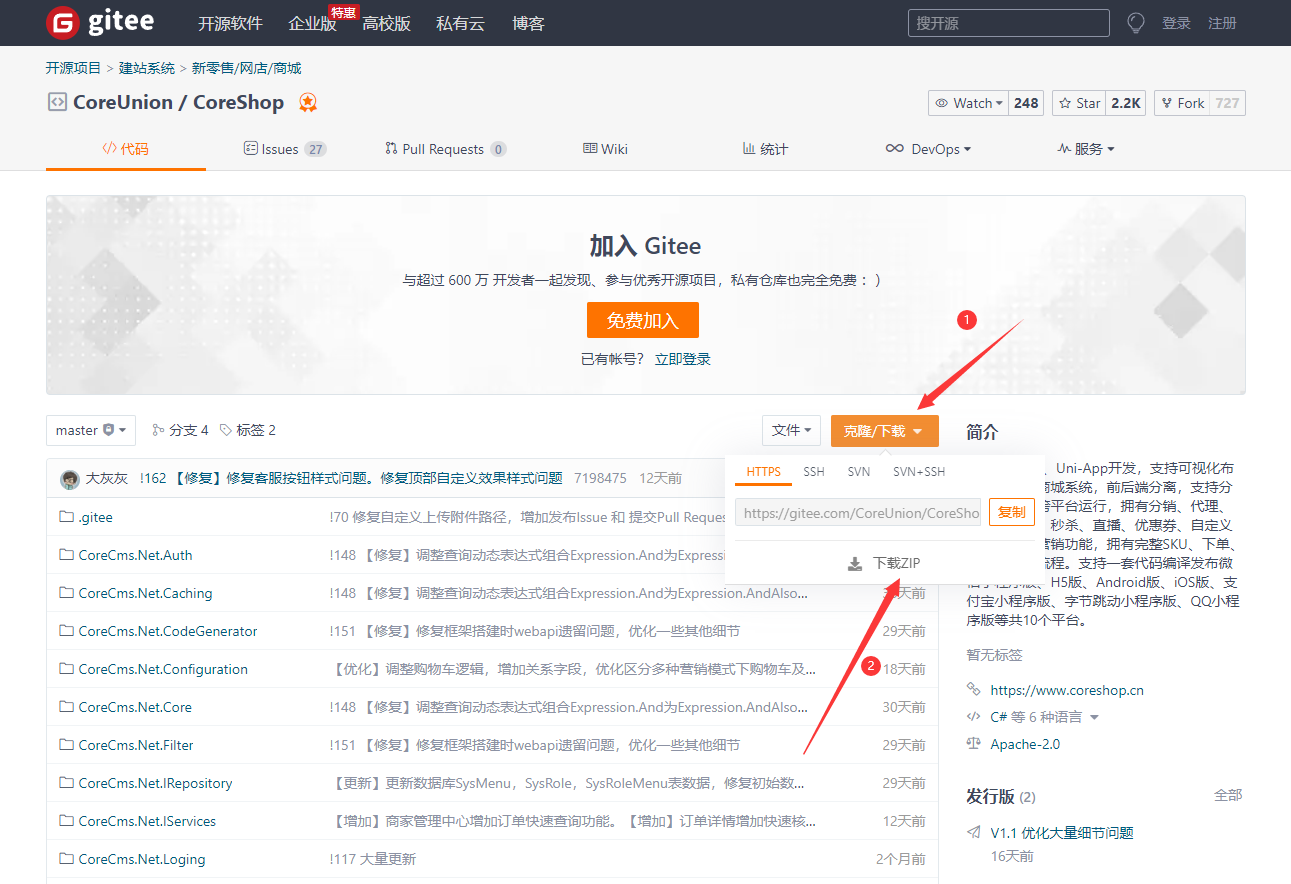The height and width of the screenshot is (884, 1291).
Task: Copy the clone URL with 复制
Action: click(x=1011, y=512)
